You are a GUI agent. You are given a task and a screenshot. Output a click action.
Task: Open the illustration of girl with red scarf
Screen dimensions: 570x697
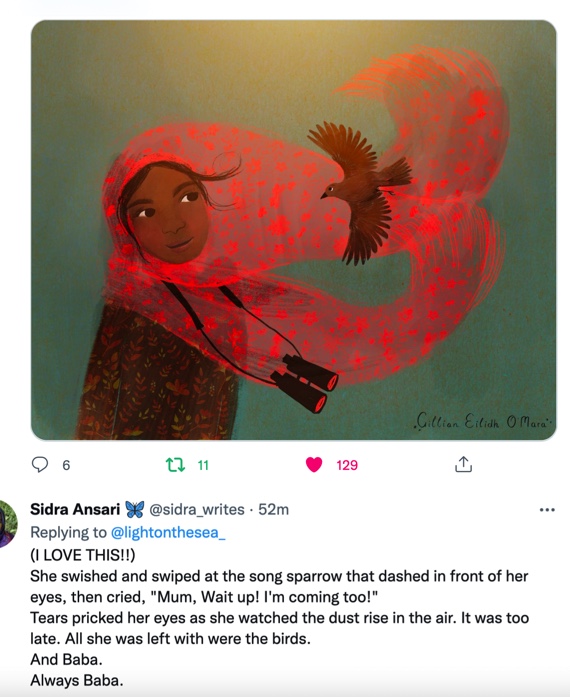(x=293, y=230)
